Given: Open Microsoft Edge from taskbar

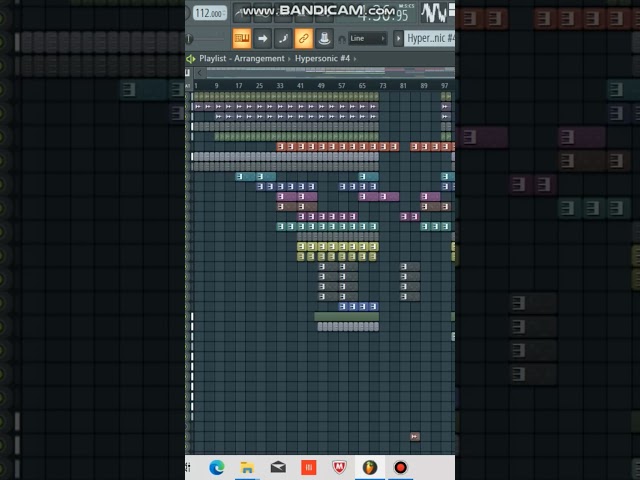Looking at the screenshot, I should click(x=216, y=467).
